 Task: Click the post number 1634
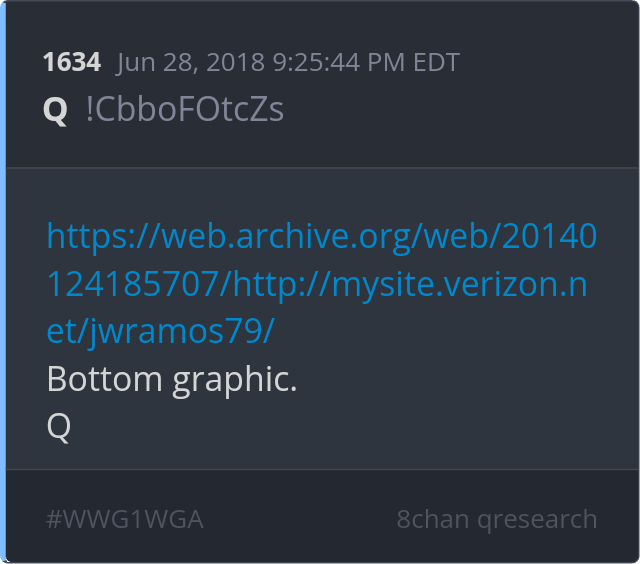(72, 62)
